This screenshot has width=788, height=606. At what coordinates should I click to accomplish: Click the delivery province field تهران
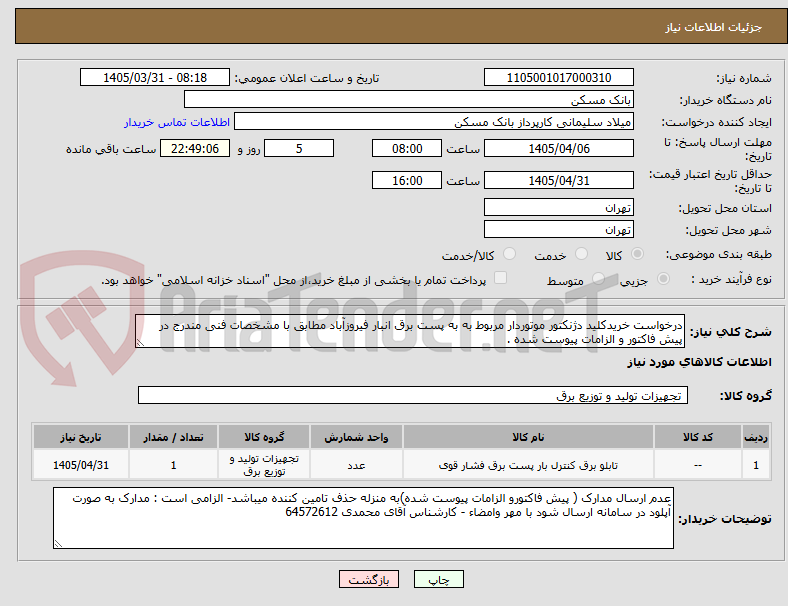coord(558,208)
